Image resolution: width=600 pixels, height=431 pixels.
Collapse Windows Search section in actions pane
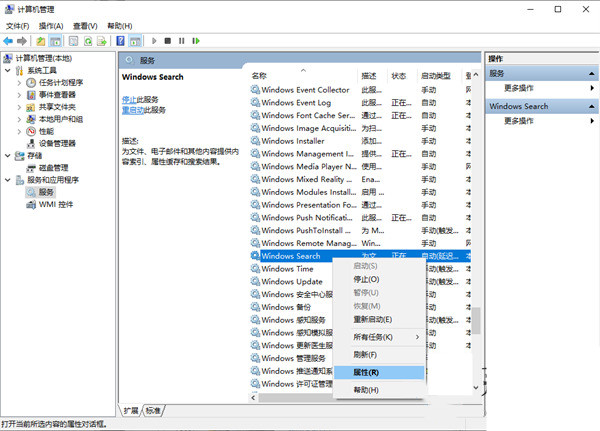click(x=592, y=106)
